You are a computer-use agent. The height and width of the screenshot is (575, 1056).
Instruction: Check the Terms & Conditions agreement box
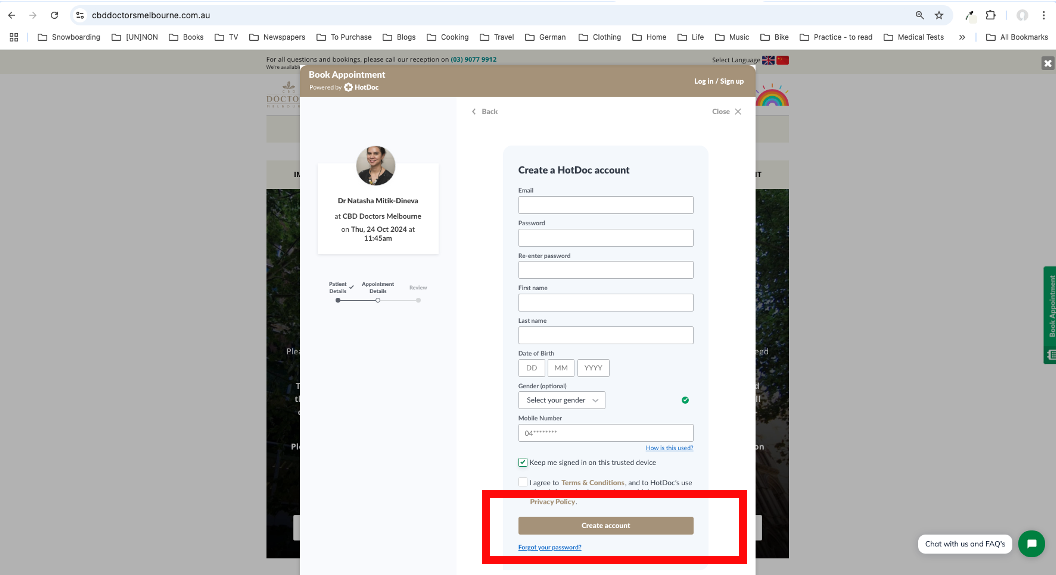click(x=523, y=482)
